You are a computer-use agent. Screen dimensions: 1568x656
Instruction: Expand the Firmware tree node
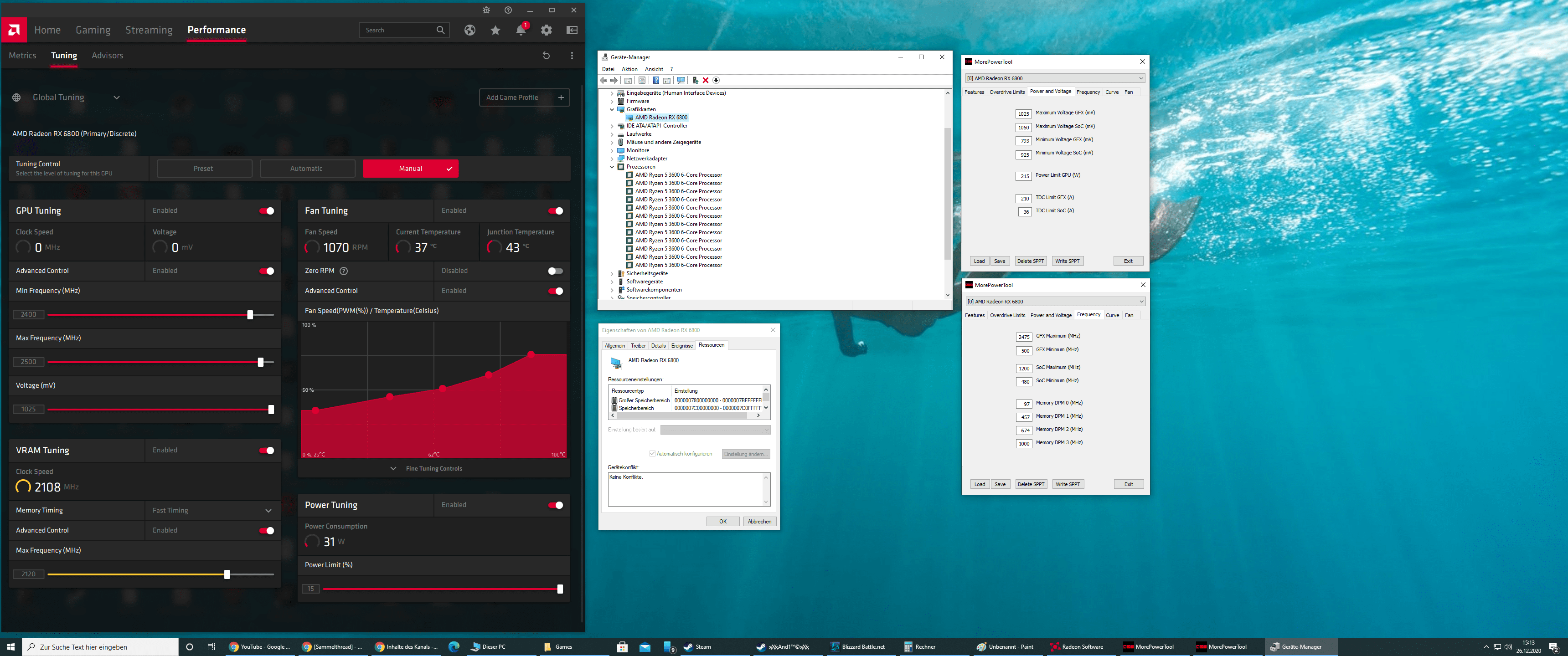coord(612,102)
